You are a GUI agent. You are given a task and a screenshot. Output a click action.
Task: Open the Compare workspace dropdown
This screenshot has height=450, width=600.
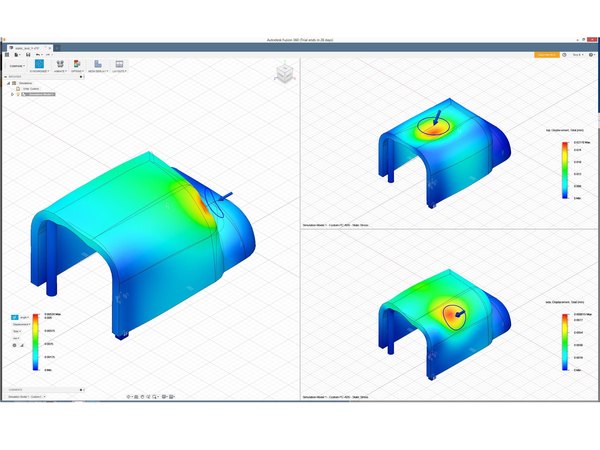(x=17, y=66)
